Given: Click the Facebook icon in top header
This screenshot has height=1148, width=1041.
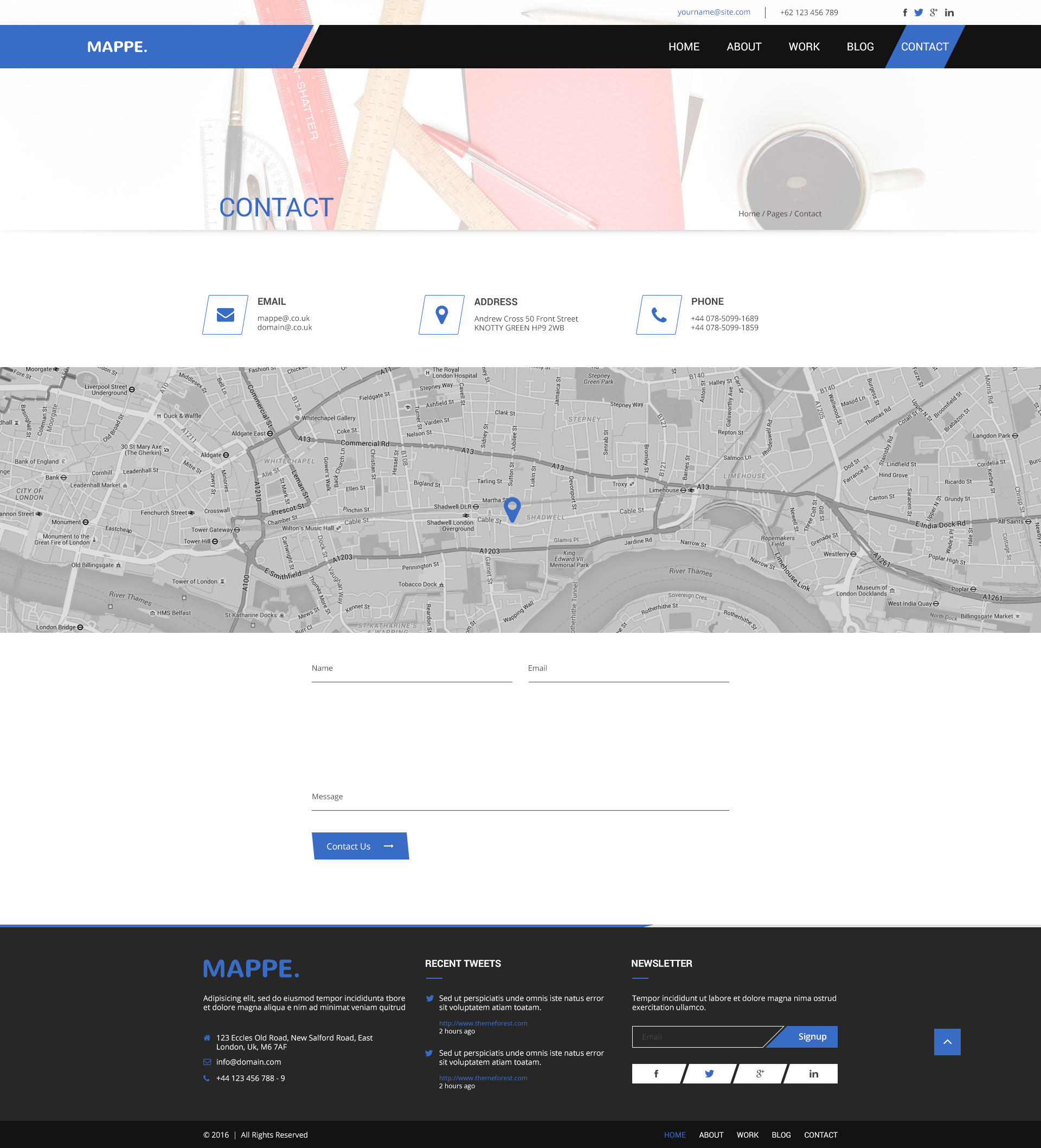Looking at the screenshot, I should point(905,12).
